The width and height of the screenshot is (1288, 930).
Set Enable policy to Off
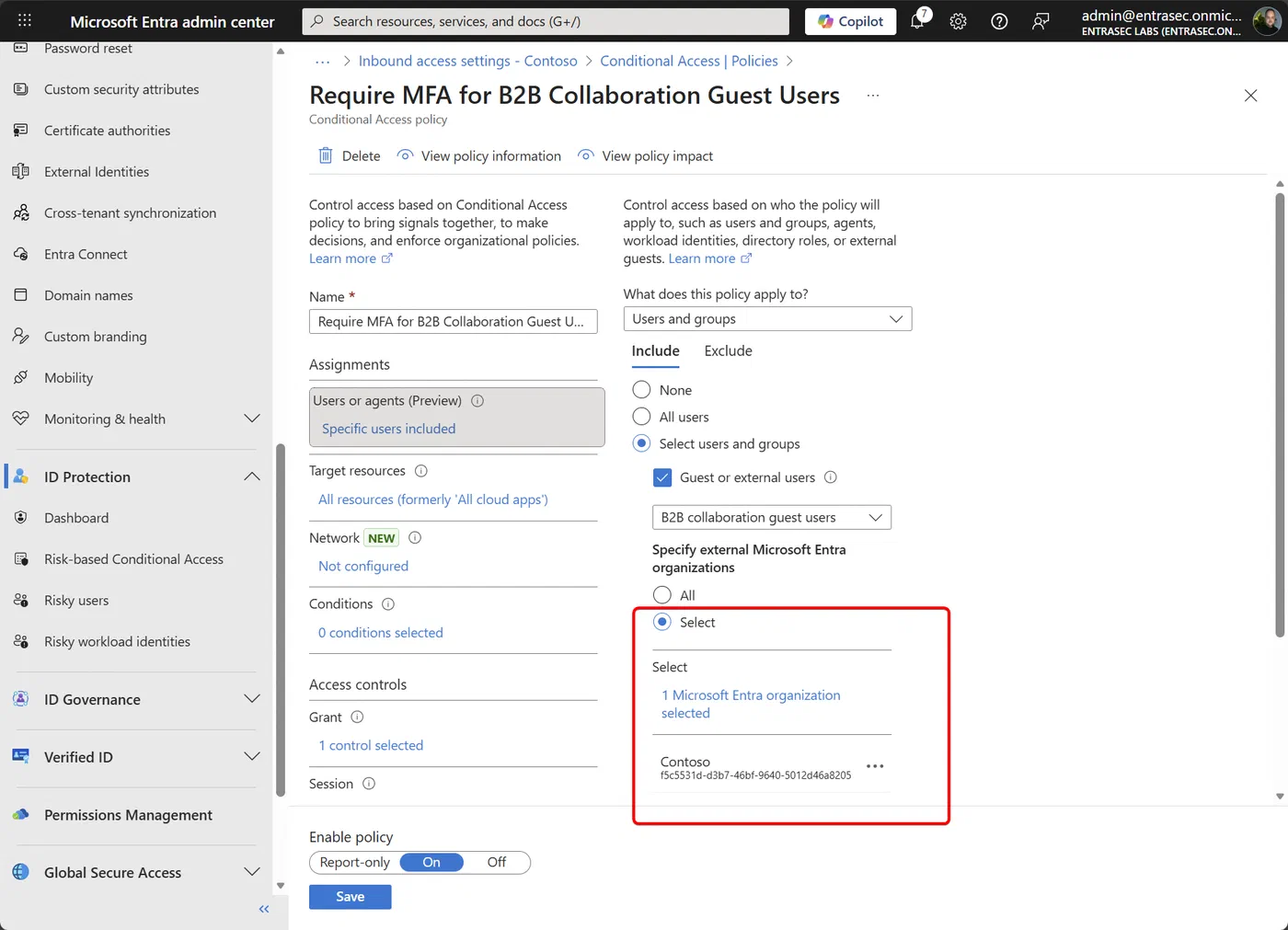pyautogui.click(x=497, y=863)
